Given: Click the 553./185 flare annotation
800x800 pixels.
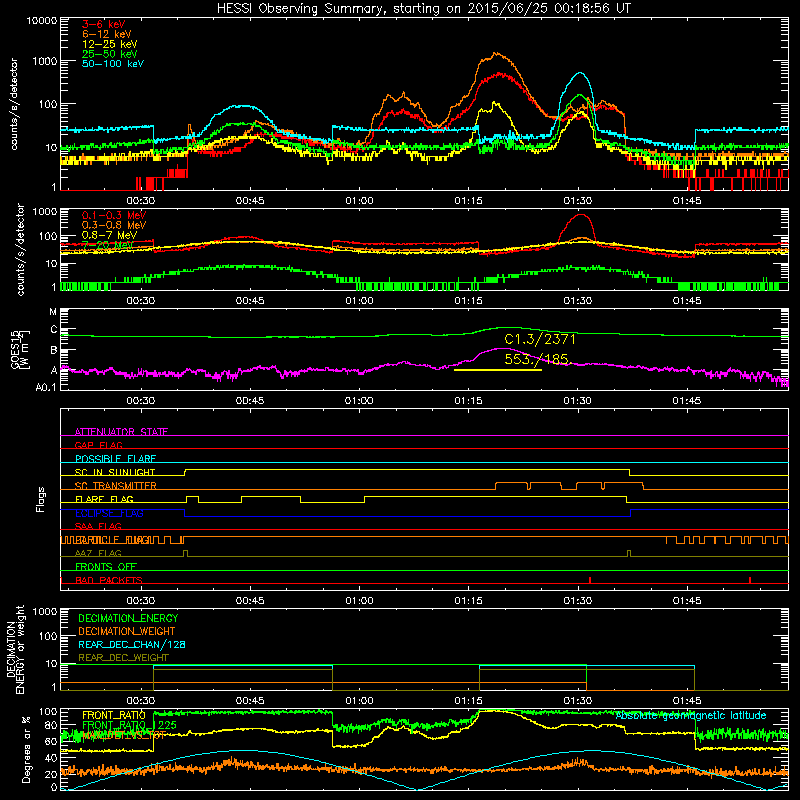Looking at the screenshot, I should (536, 359).
